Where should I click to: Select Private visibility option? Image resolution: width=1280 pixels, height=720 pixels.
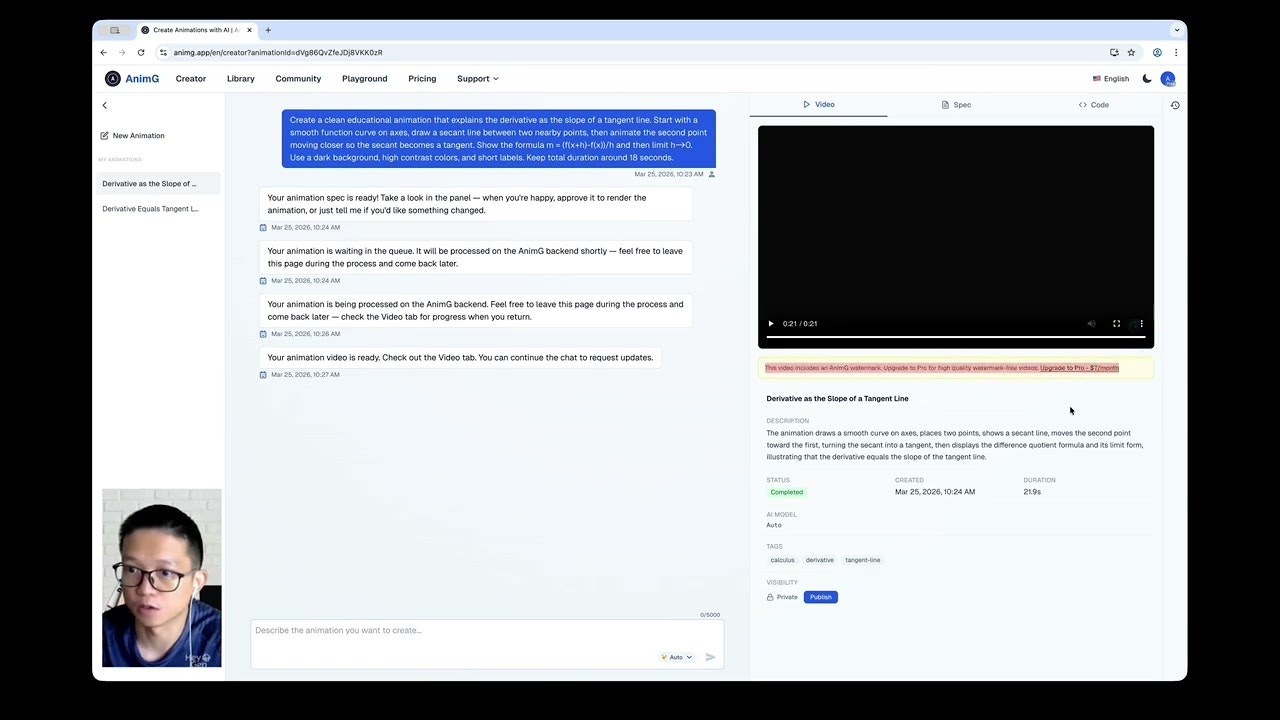pyautogui.click(x=782, y=597)
